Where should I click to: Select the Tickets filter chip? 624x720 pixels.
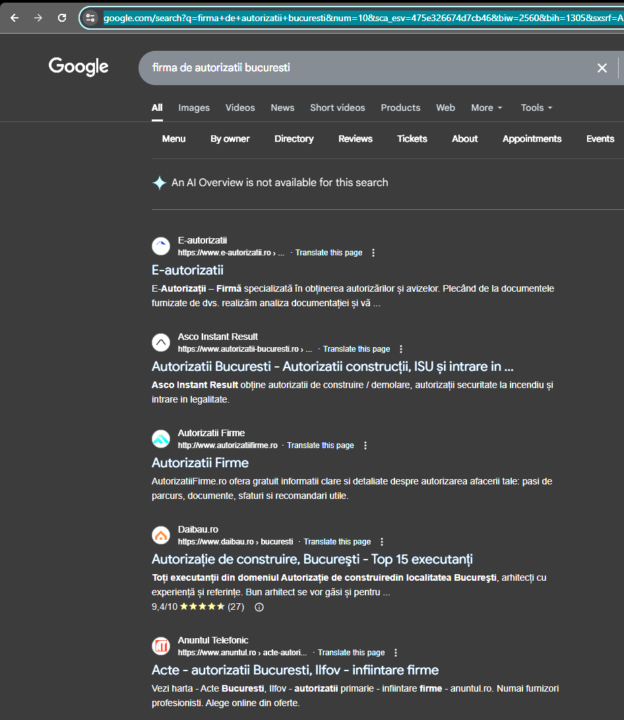[412, 139]
